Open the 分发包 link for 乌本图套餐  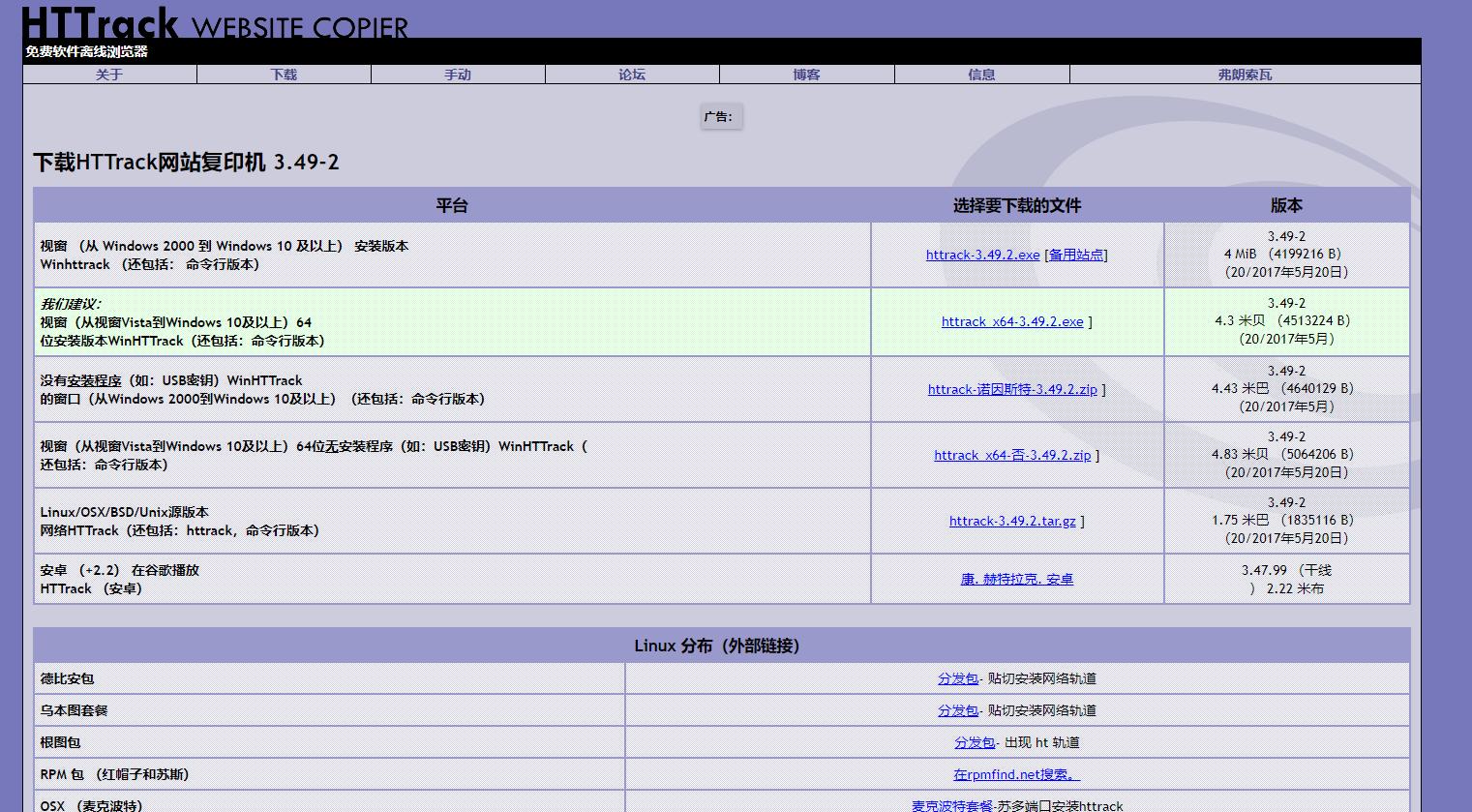(x=957, y=711)
